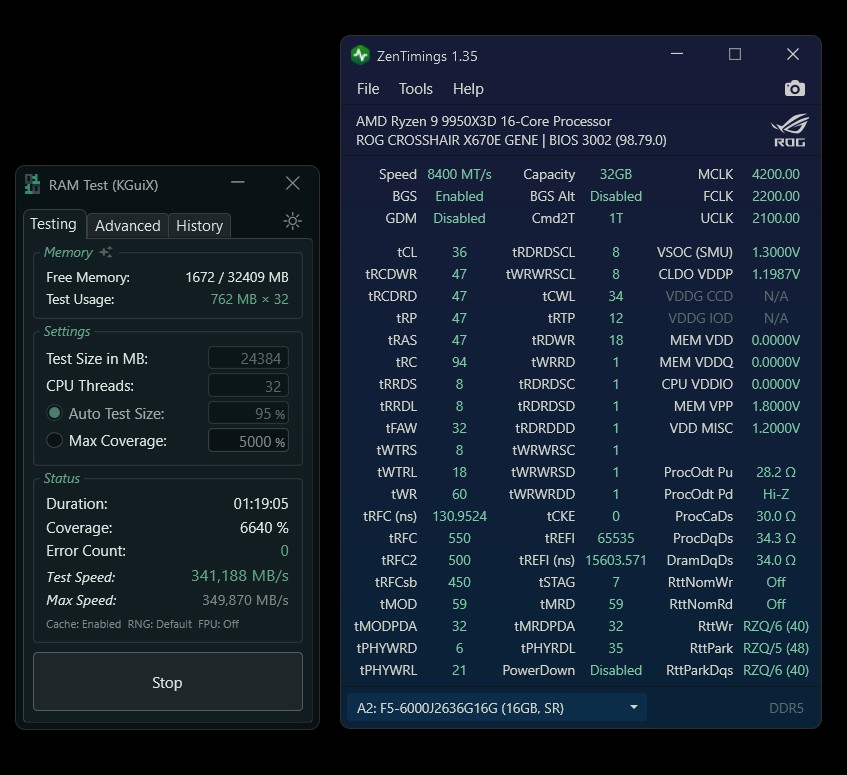
Task: Click the DDR5 label in ZenTimings
Action: 786,708
